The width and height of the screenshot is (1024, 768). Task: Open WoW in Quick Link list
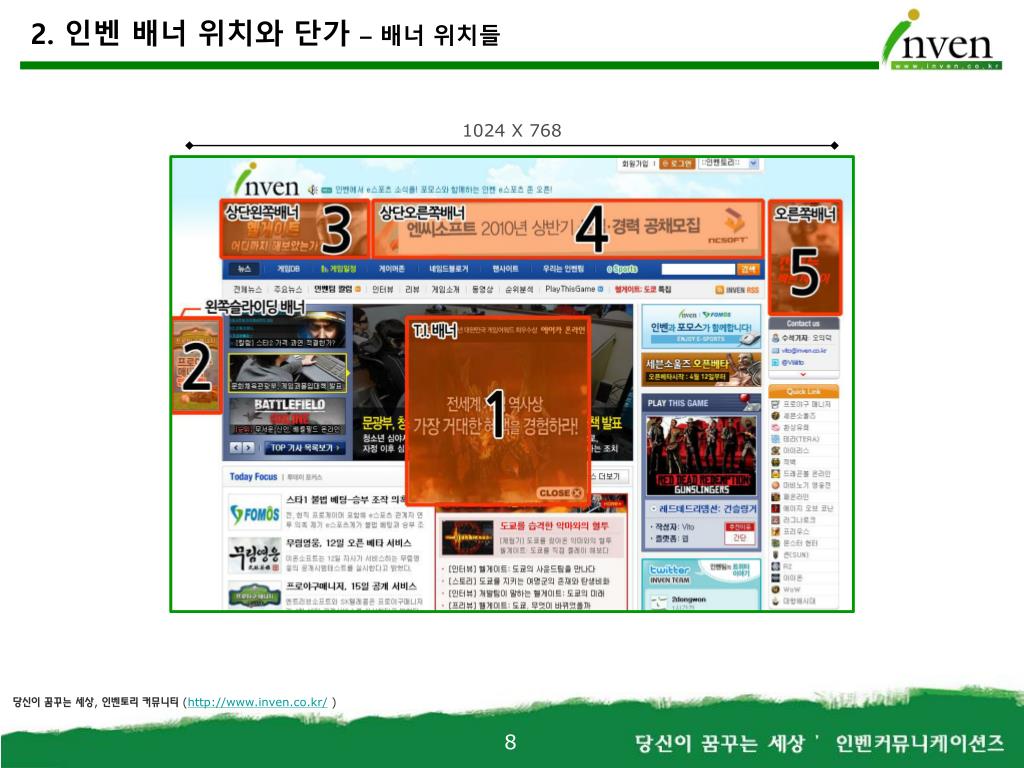792,589
